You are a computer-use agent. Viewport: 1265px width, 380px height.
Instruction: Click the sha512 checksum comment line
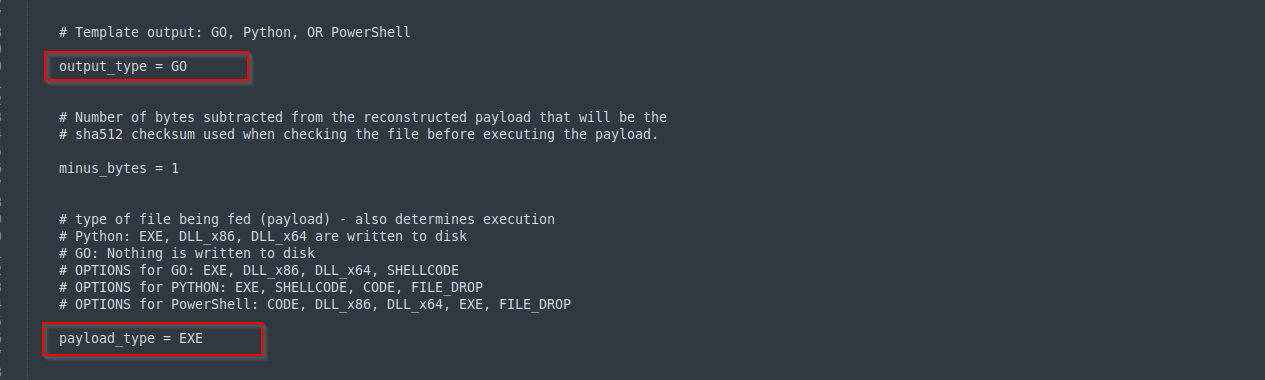(359, 134)
